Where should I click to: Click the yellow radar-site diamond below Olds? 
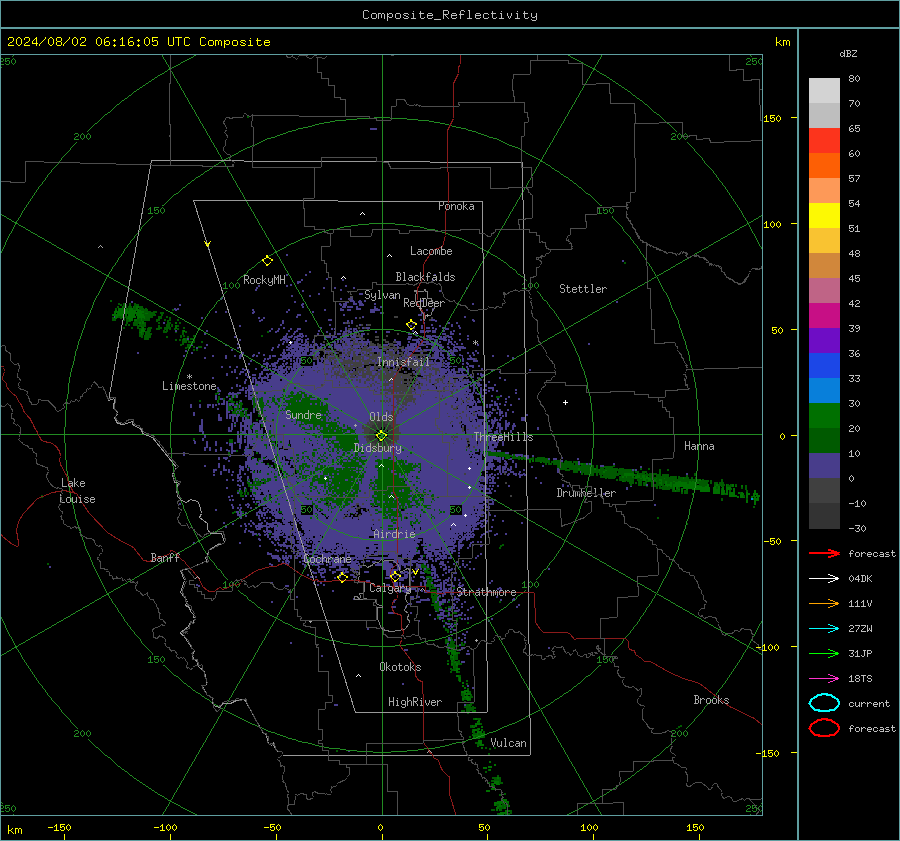[x=381, y=435]
